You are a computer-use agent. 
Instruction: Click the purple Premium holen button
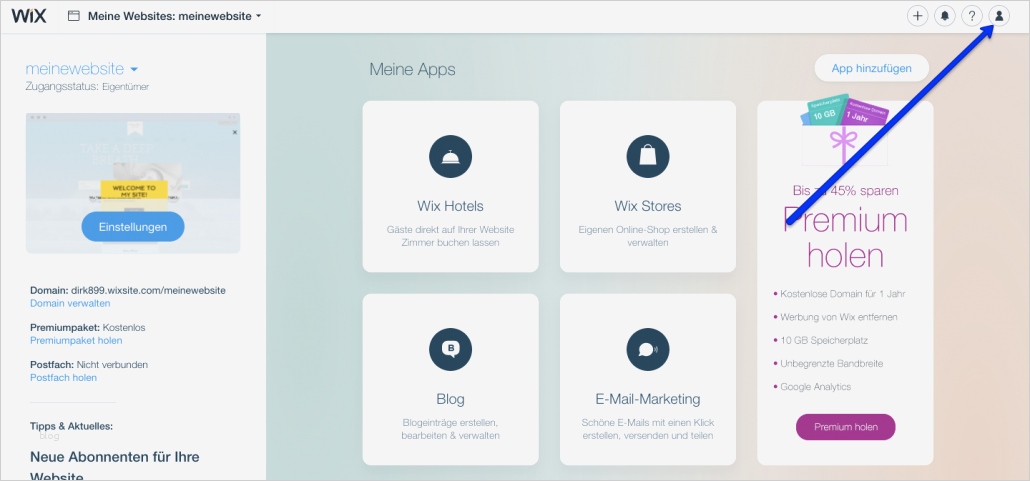[x=845, y=427]
